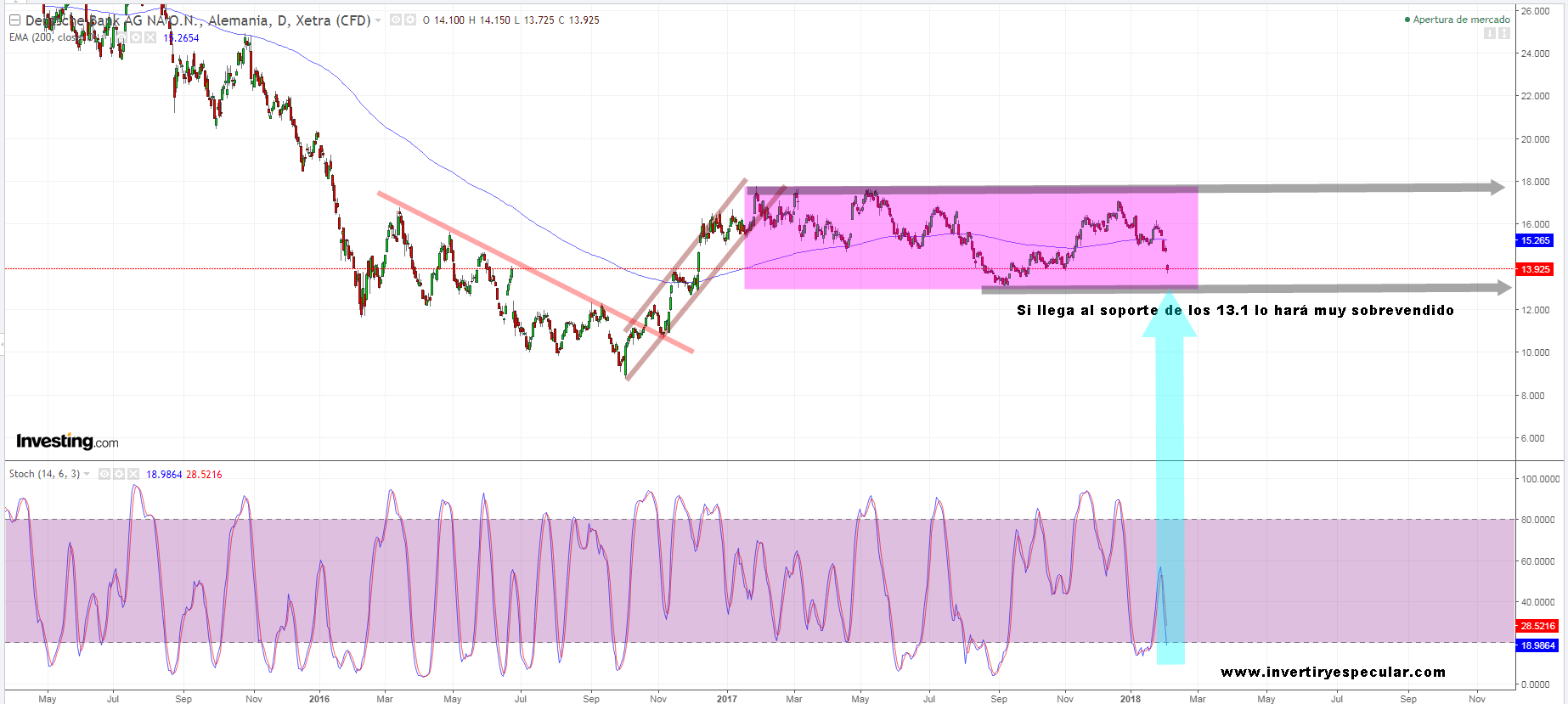Hide the EMA 200 indicator via eye icon
The width and height of the screenshot is (1568, 704).
[x=121, y=37]
